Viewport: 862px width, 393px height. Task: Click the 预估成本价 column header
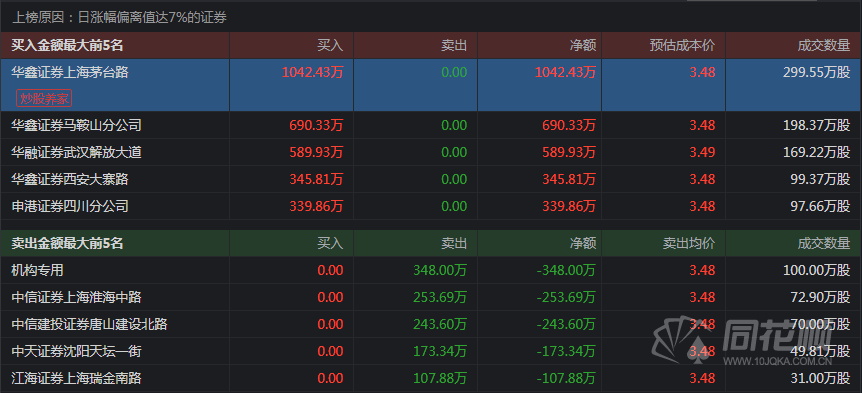pos(682,46)
